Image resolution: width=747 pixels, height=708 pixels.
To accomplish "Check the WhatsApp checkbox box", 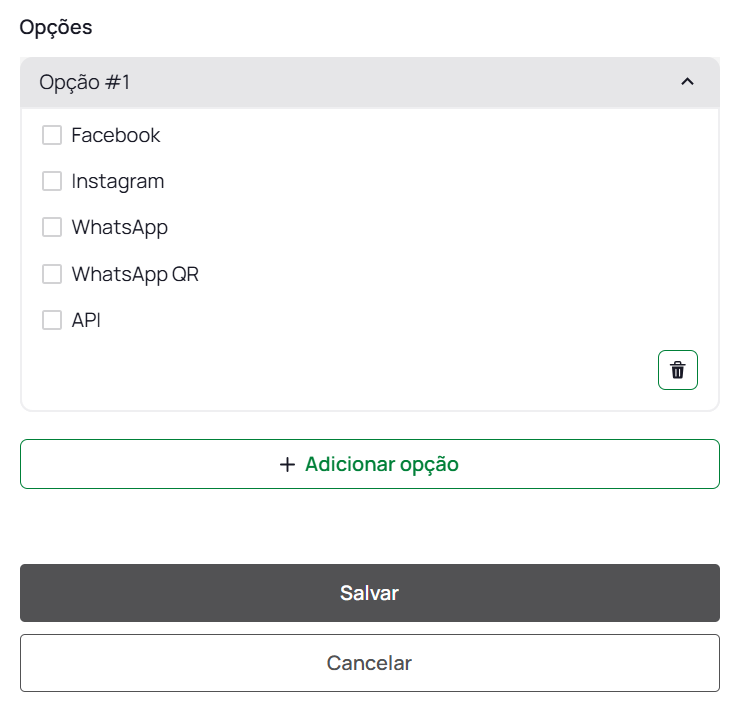I will pyautogui.click(x=52, y=227).
